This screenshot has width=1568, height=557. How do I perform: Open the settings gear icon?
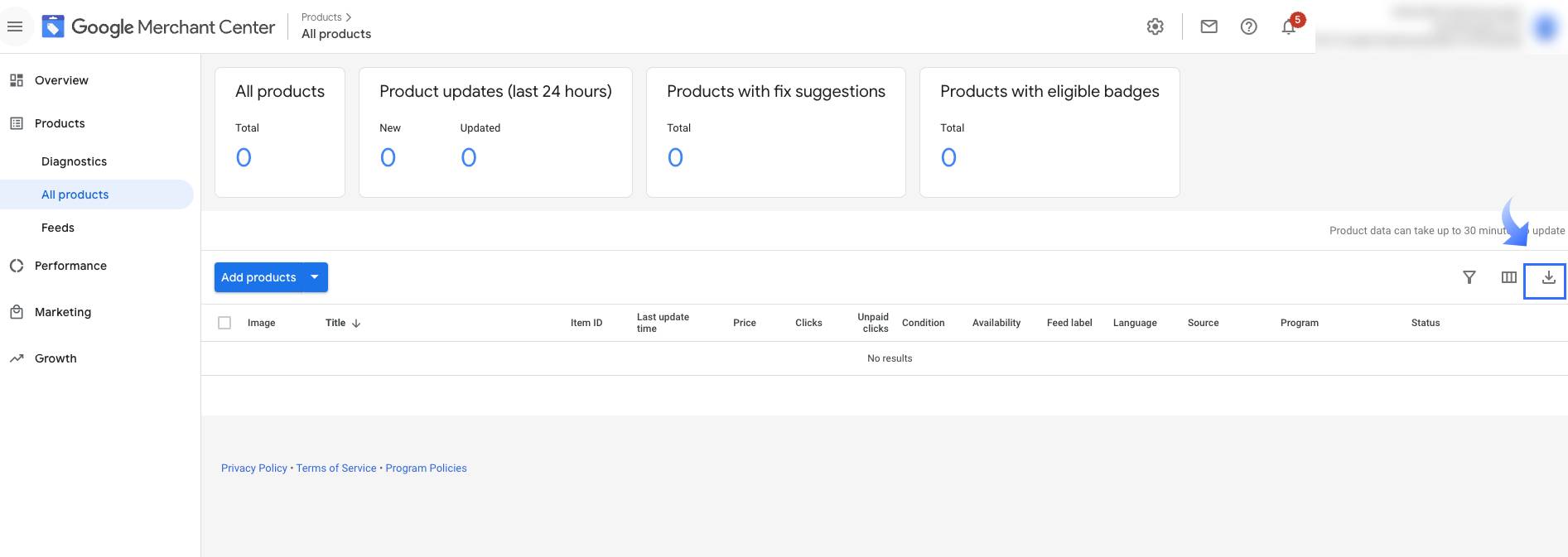point(1155,26)
